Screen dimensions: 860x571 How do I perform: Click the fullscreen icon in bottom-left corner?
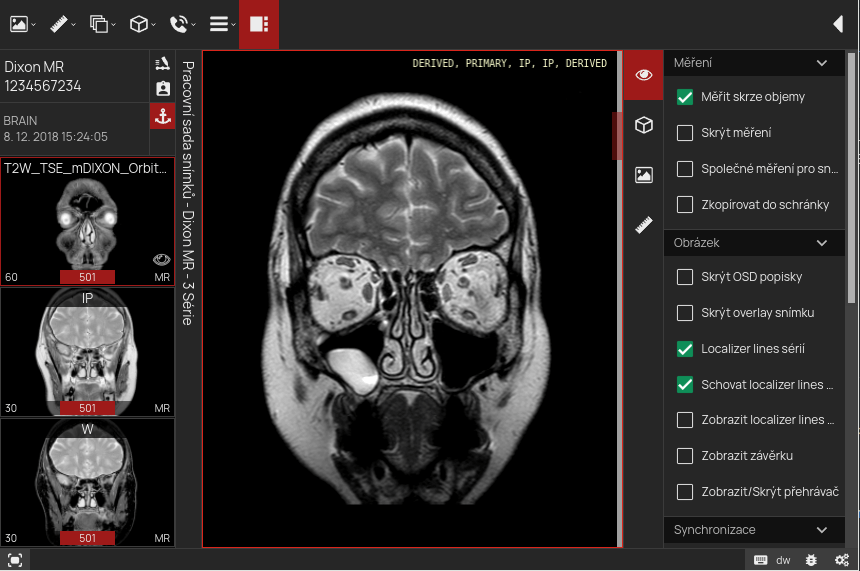click(15, 560)
